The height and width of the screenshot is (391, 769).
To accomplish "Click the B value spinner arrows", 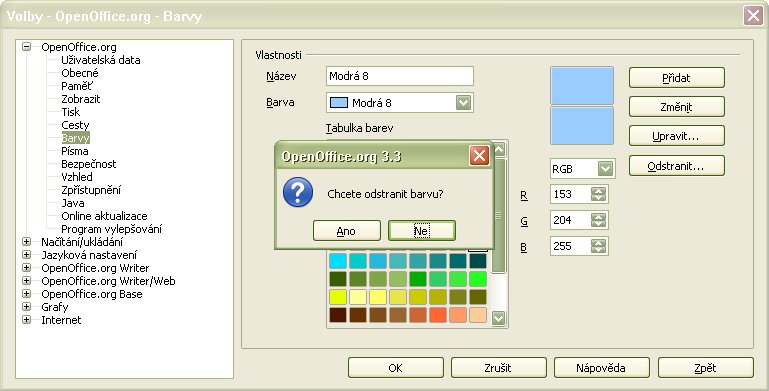I will pos(598,246).
